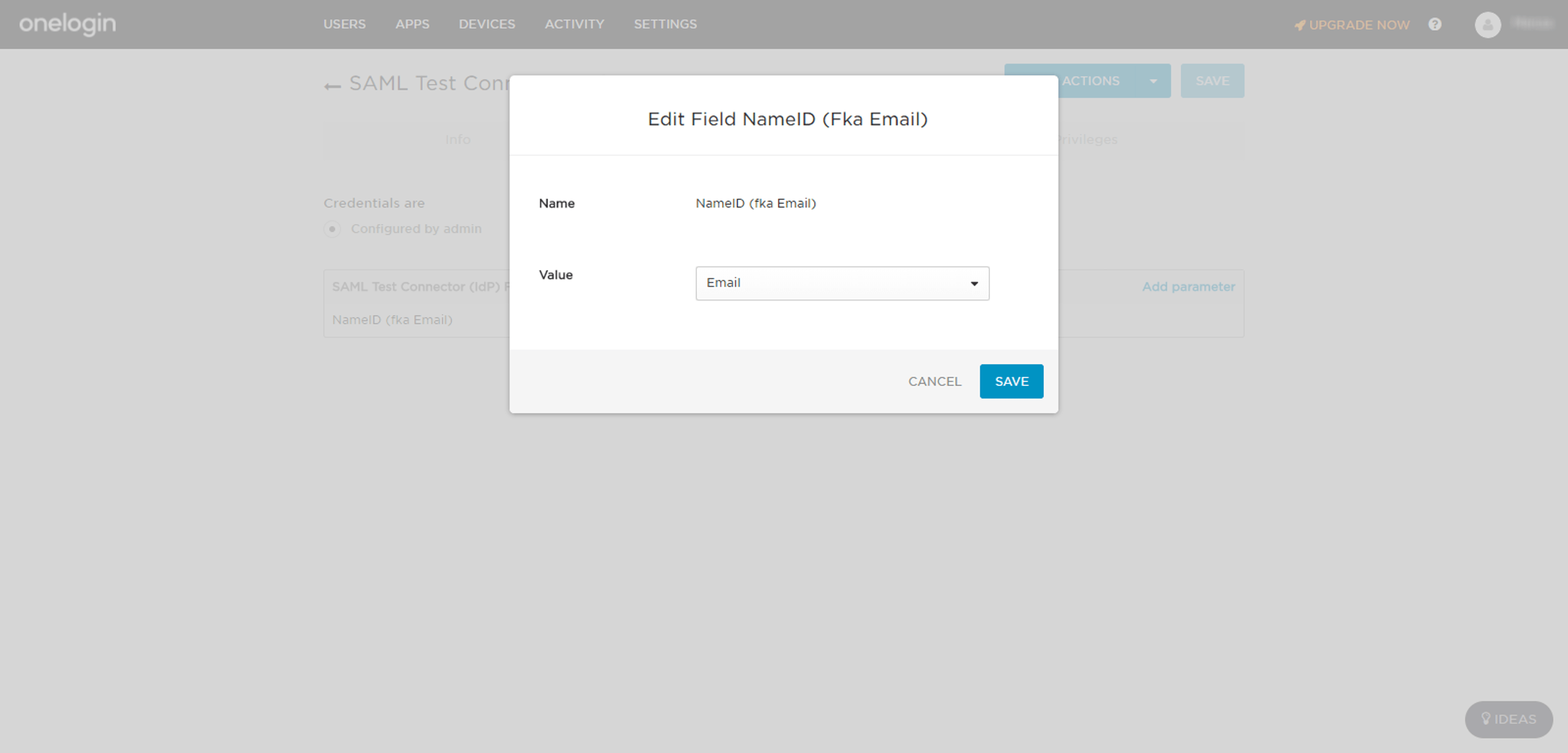Click the OneLogin logo
The width and height of the screenshot is (1568, 753).
click(x=67, y=24)
